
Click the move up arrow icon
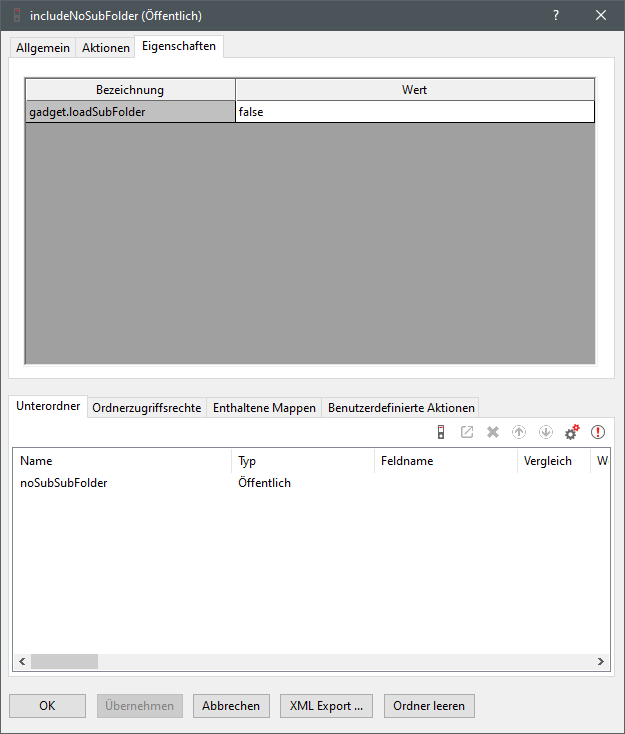click(519, 432)
